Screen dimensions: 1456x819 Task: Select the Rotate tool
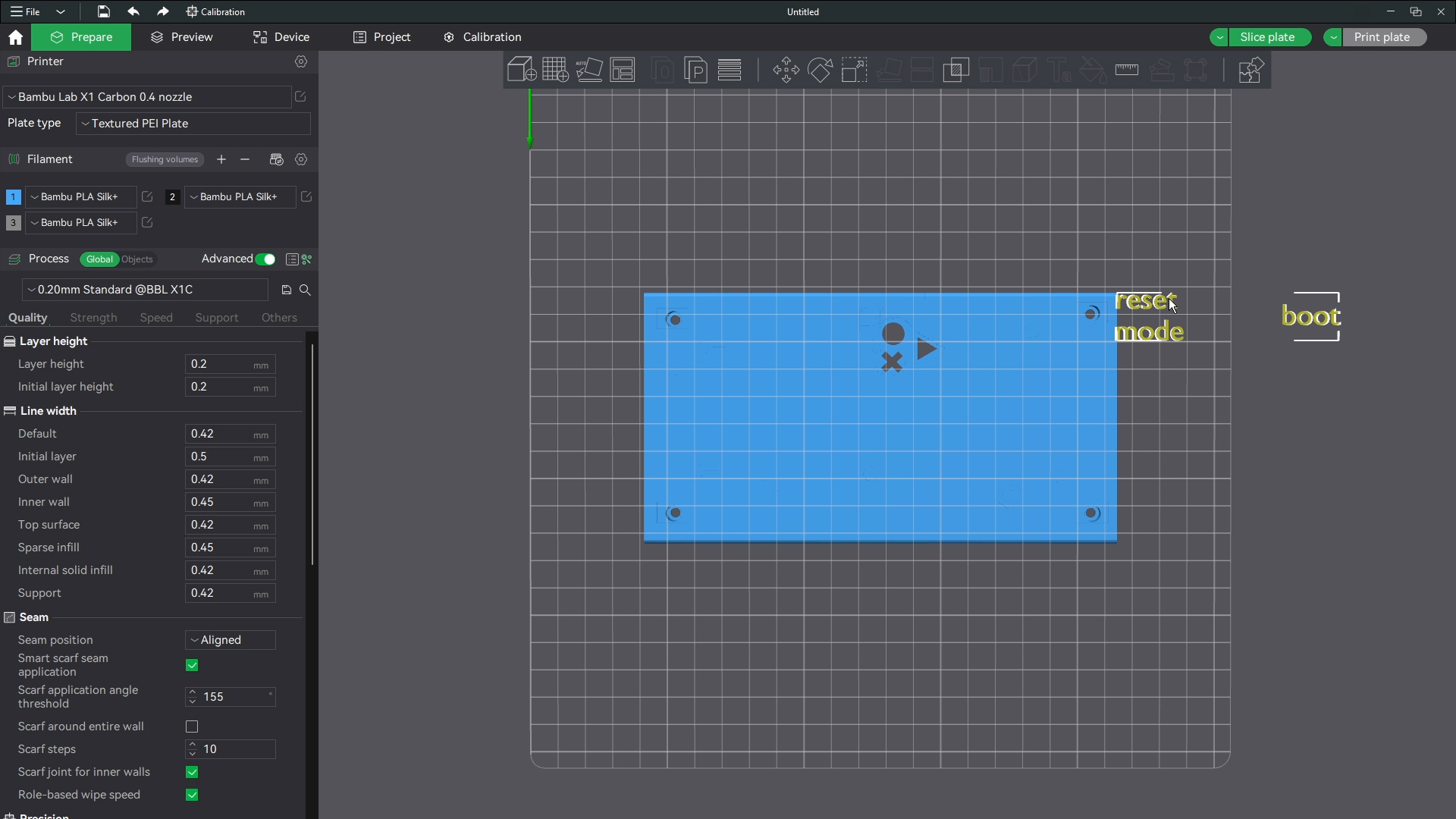point(820,71)
